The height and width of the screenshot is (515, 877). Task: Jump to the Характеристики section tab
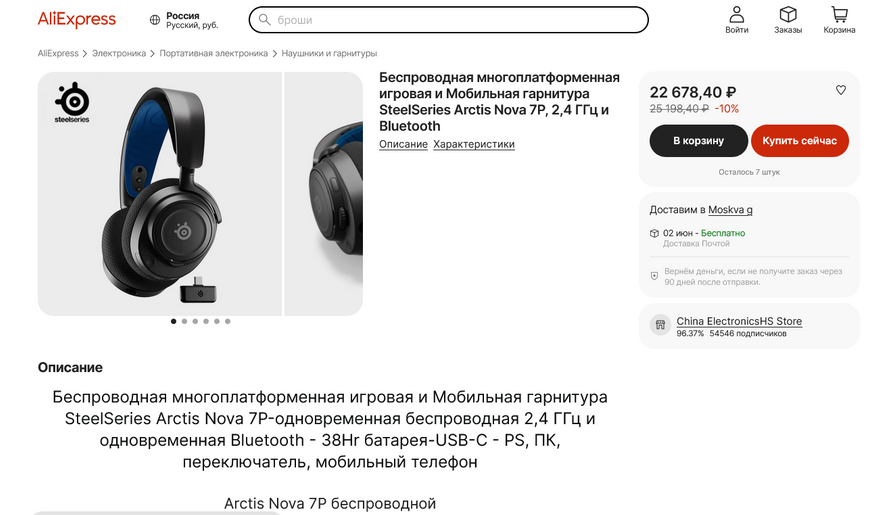474,144
